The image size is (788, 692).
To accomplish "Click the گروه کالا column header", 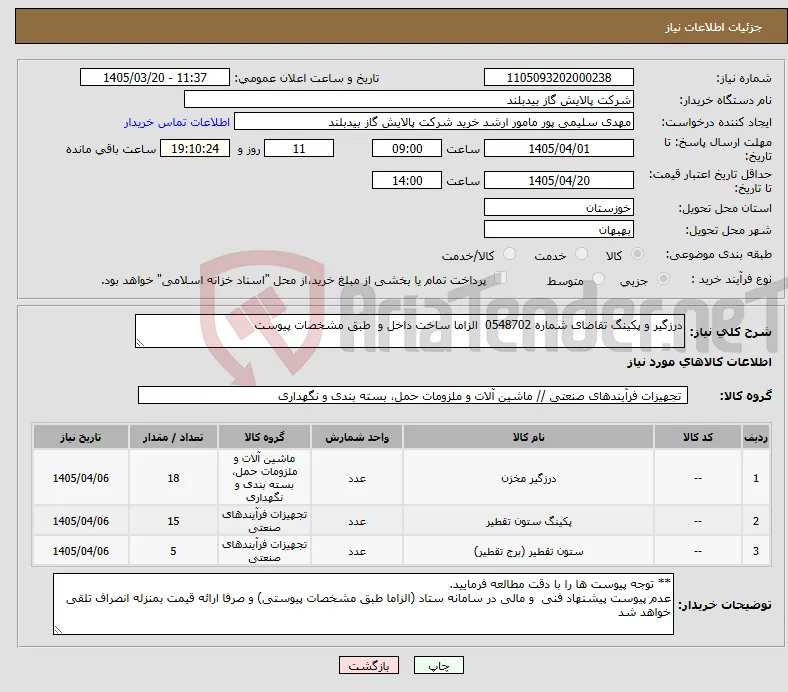I will click(x=264, y=437).
